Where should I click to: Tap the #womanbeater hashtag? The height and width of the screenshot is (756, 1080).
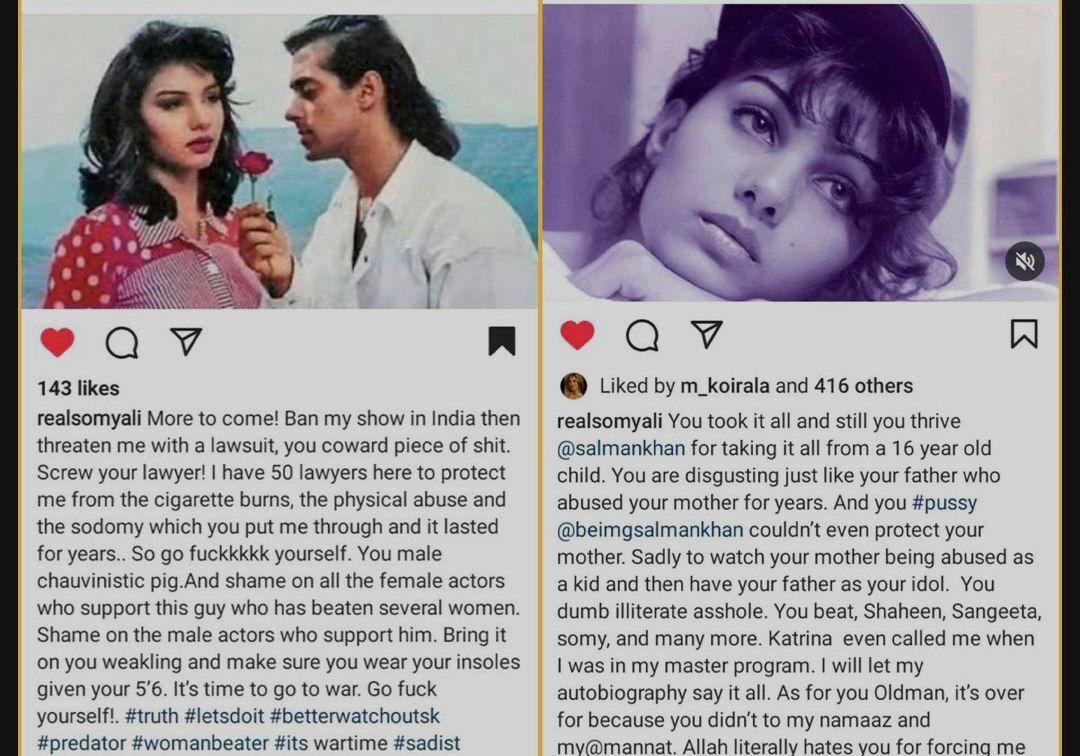pos(200,743)
